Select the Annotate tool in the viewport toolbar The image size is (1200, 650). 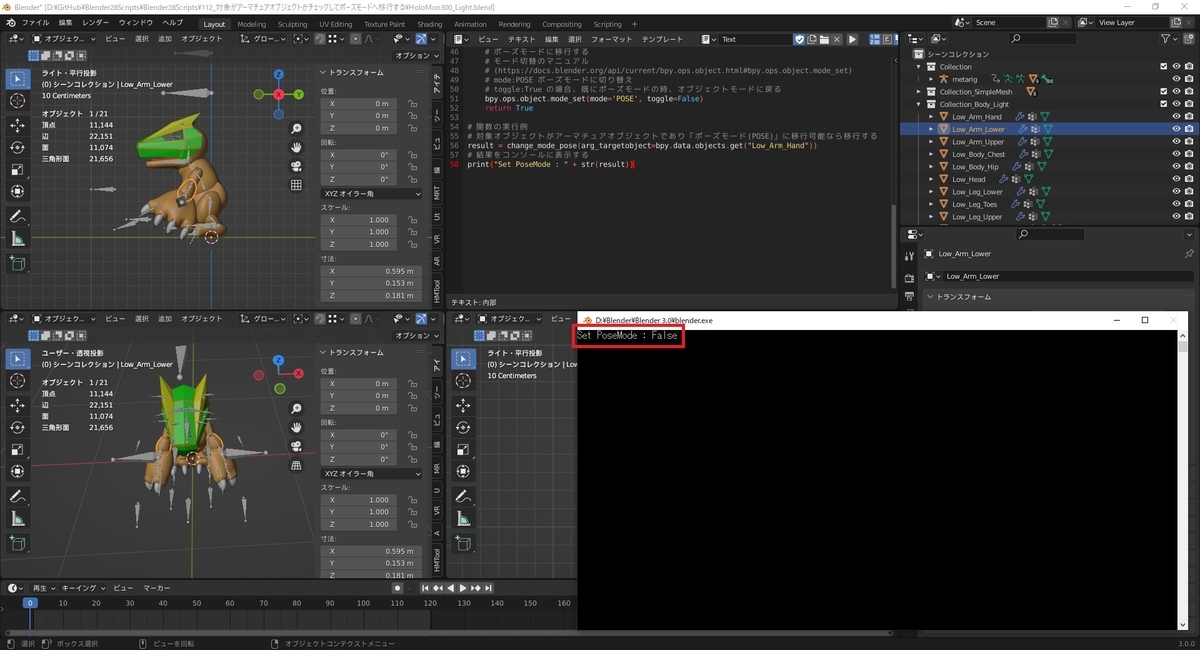click(x=17, y=215)
